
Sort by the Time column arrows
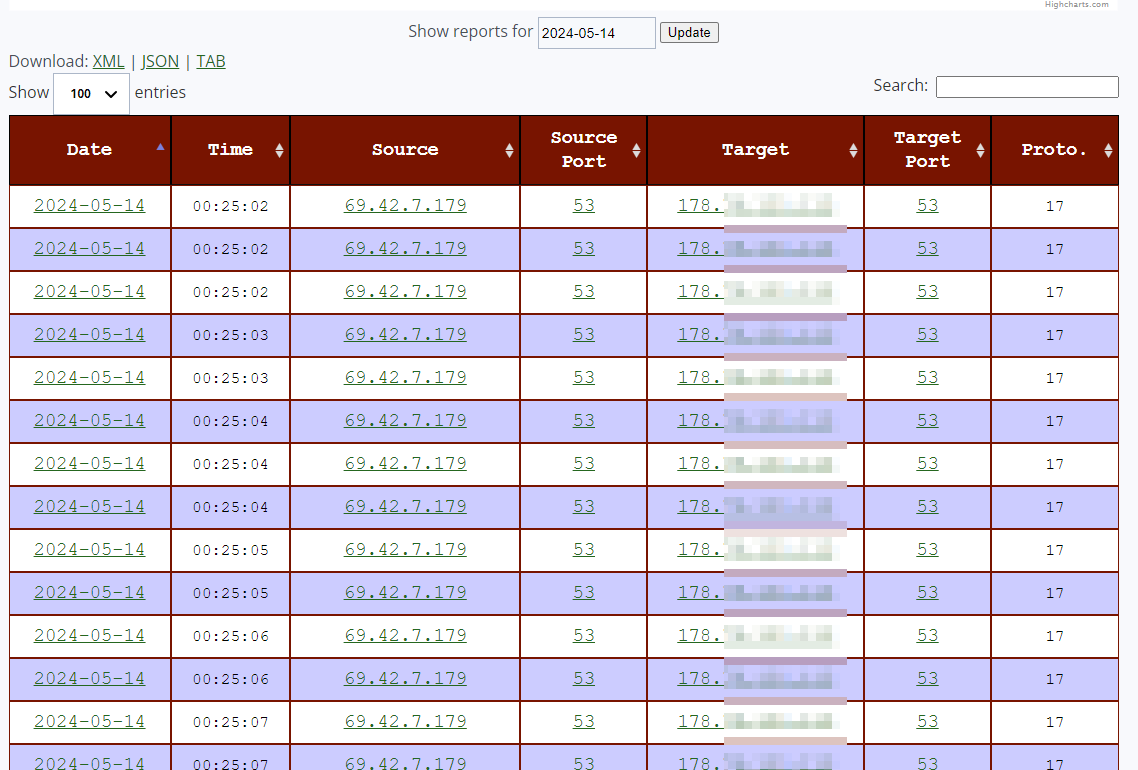(279, 150)
